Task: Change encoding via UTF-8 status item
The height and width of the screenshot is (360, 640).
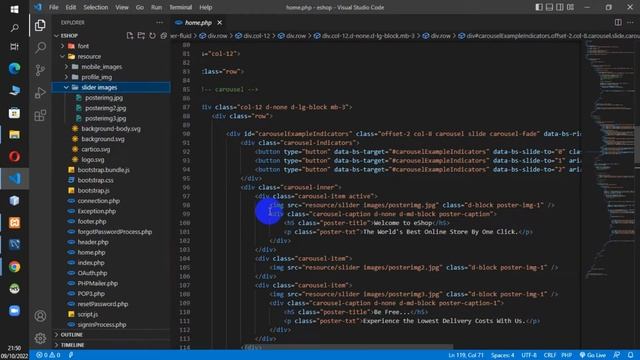Action: pos(529,355)
